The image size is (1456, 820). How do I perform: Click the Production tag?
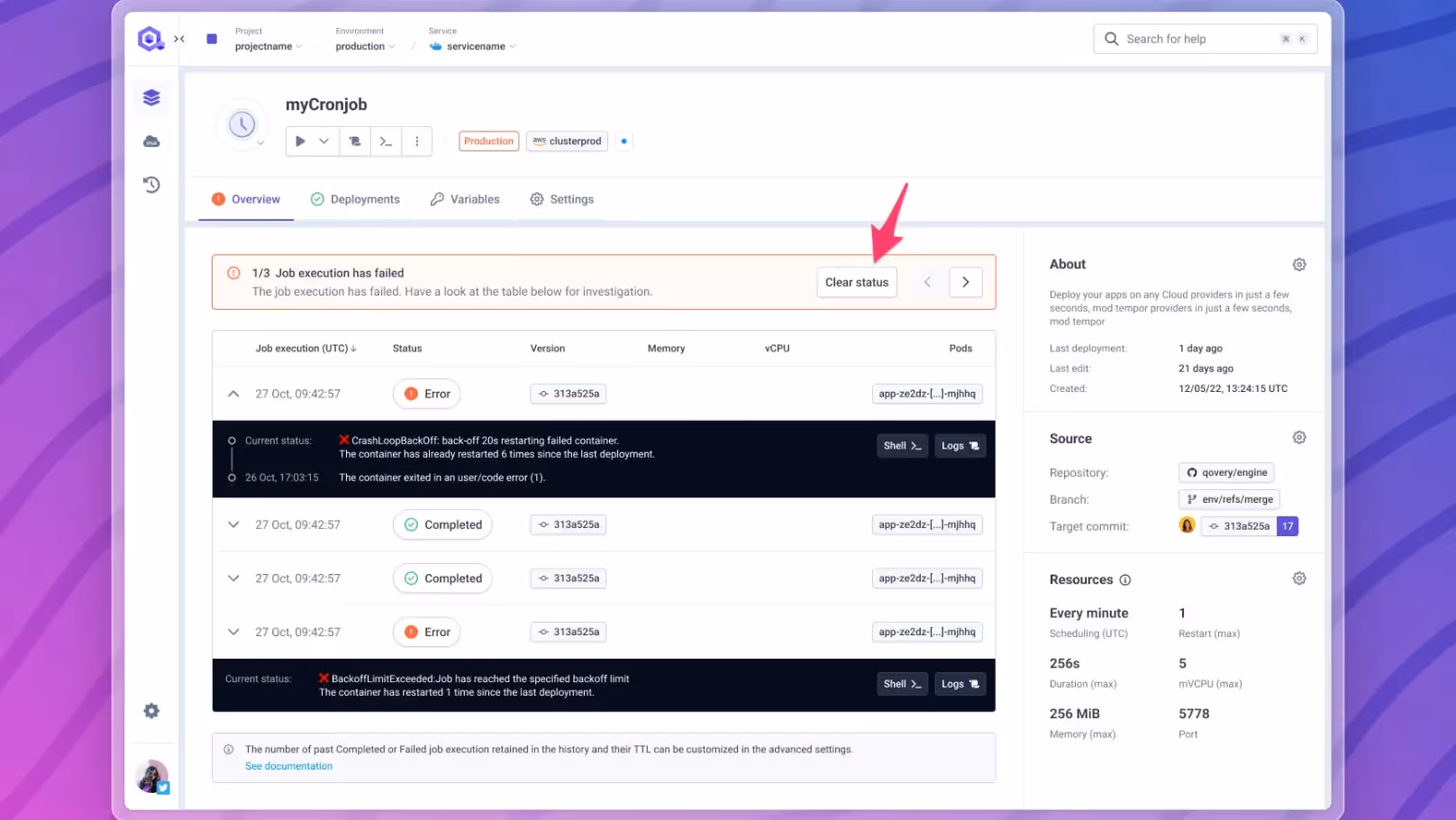pyautogui.click(x=488, y=141)
